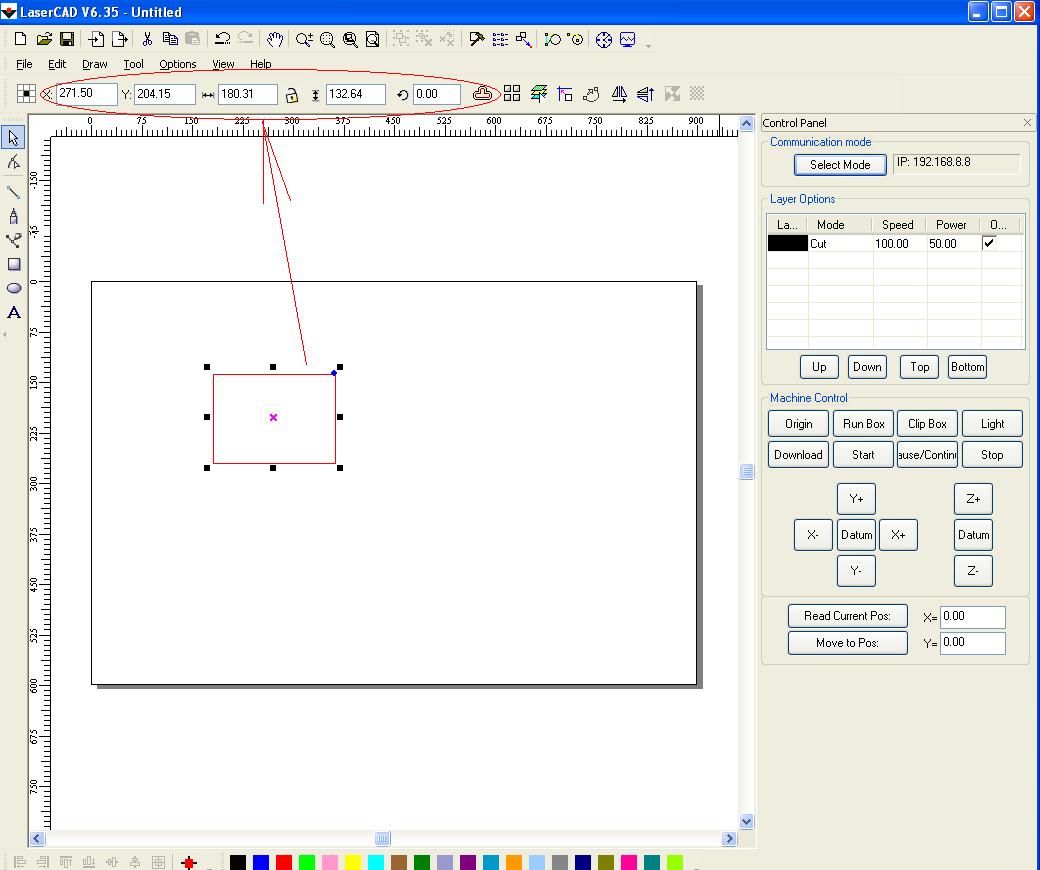Screen dimensions: 1040x870
Task: Close the Control Panel pane
Action: click(1027, 123)
